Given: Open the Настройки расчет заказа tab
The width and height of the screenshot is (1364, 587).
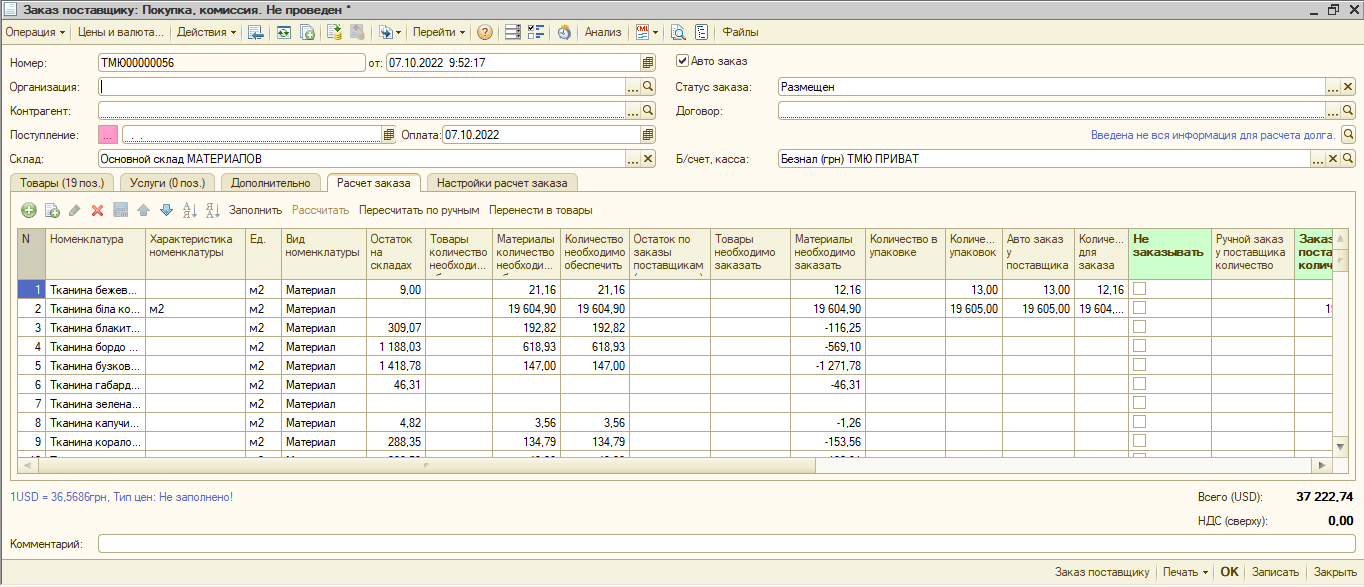Looking at the screenshot, I should pos(502,182).
